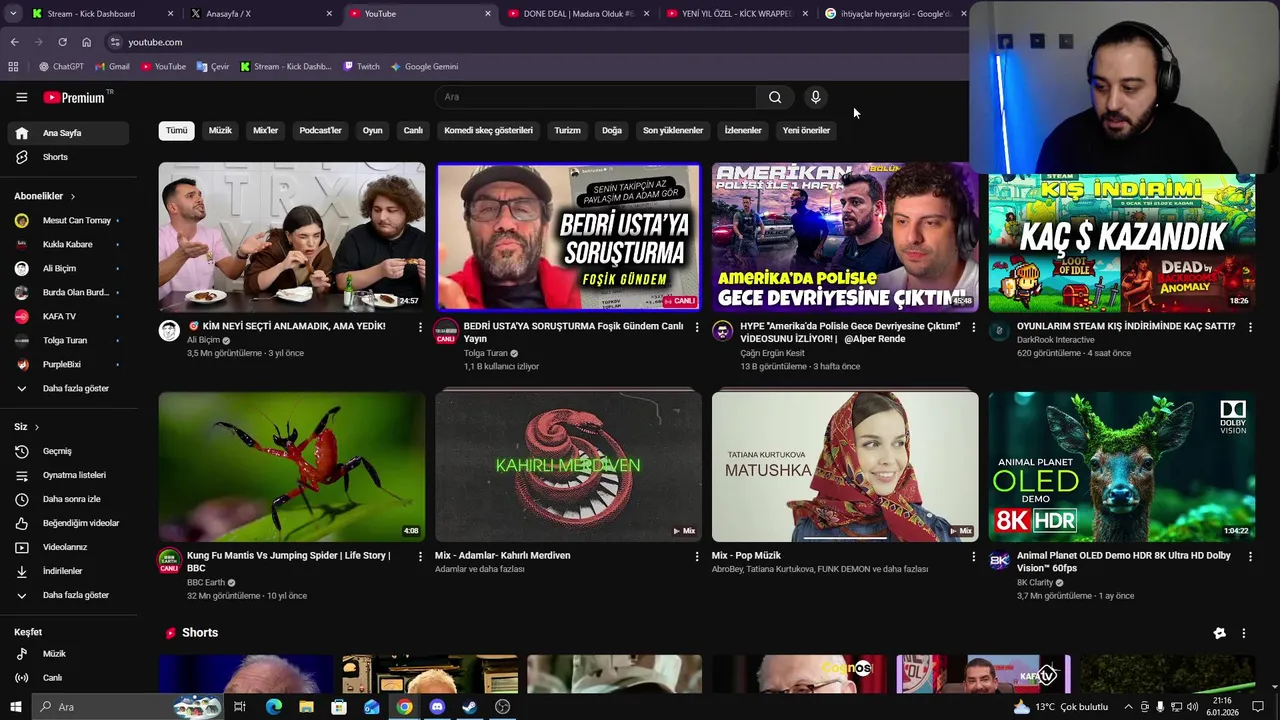Open File Explorer from the taskbar
Image resolution: width=1280 pixels, height=720 pixels.
306,707
